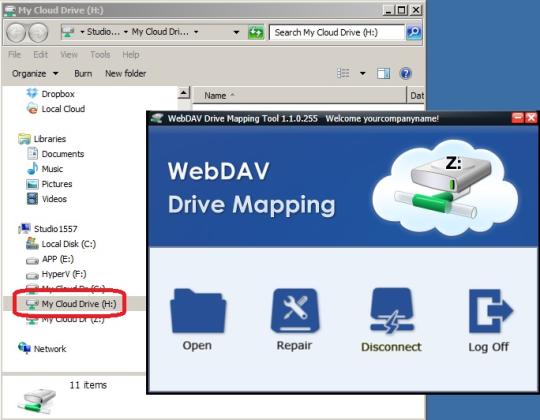Change the view with the view icon

343,73
